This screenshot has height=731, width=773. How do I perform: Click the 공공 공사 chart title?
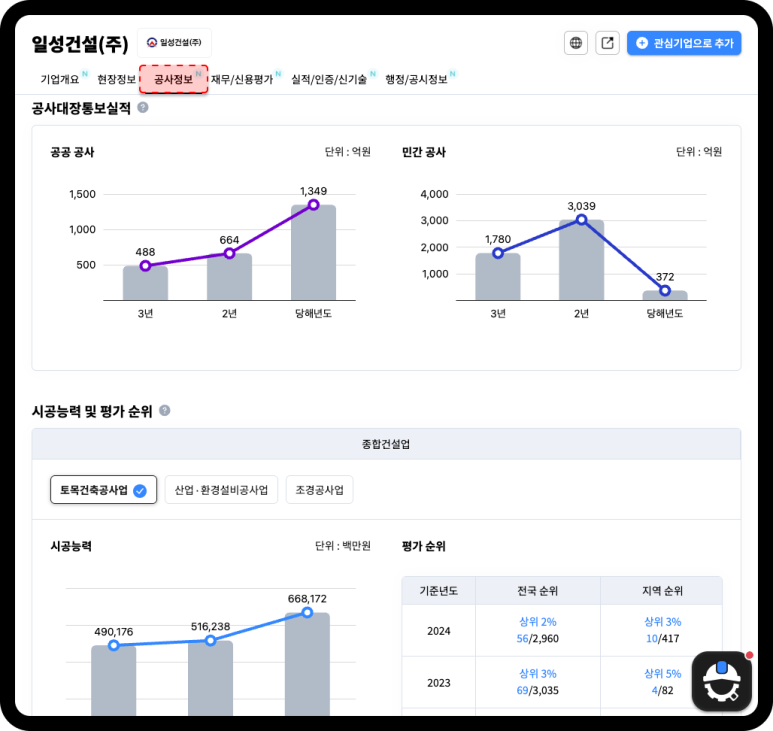point(72,152)
